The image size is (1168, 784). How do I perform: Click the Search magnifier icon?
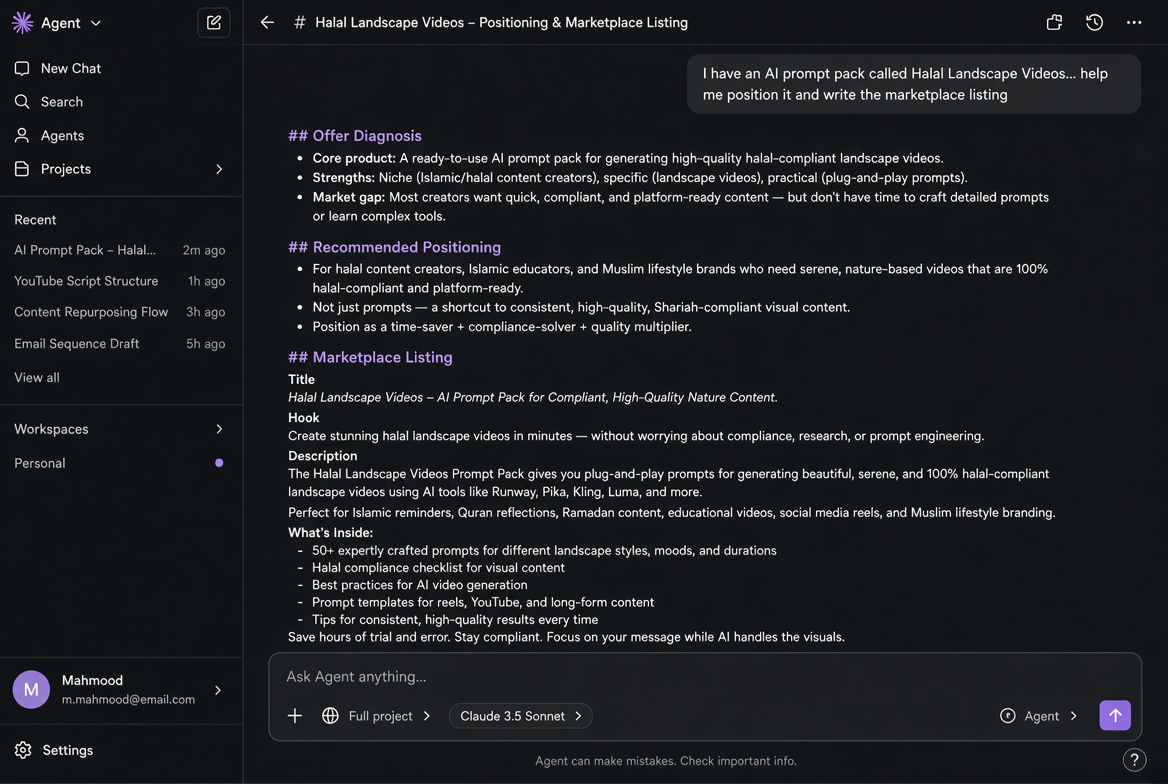22,101
